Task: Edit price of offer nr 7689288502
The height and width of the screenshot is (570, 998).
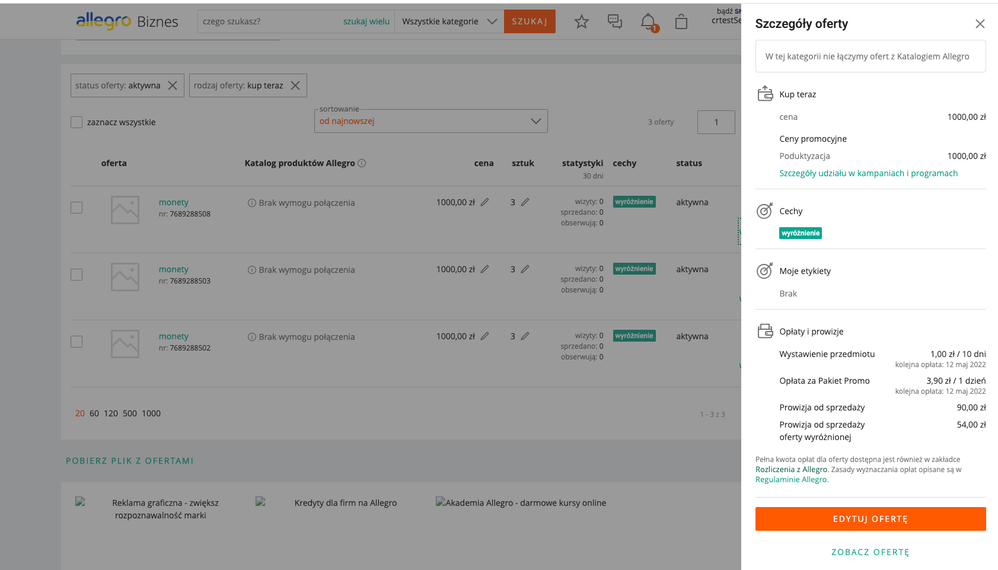Action: click(485, 336)
